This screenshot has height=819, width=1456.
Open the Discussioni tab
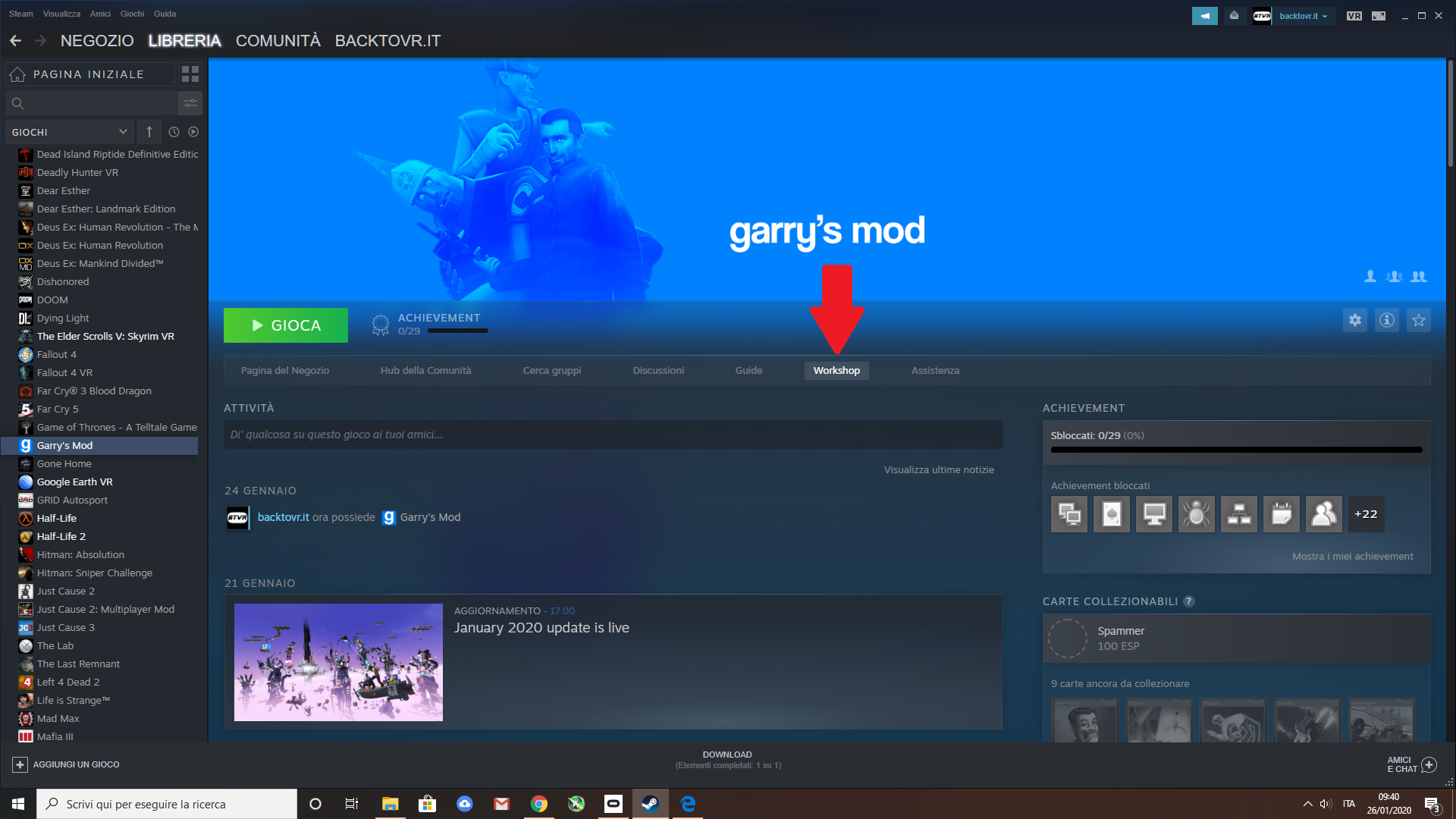tap(658, 371)
